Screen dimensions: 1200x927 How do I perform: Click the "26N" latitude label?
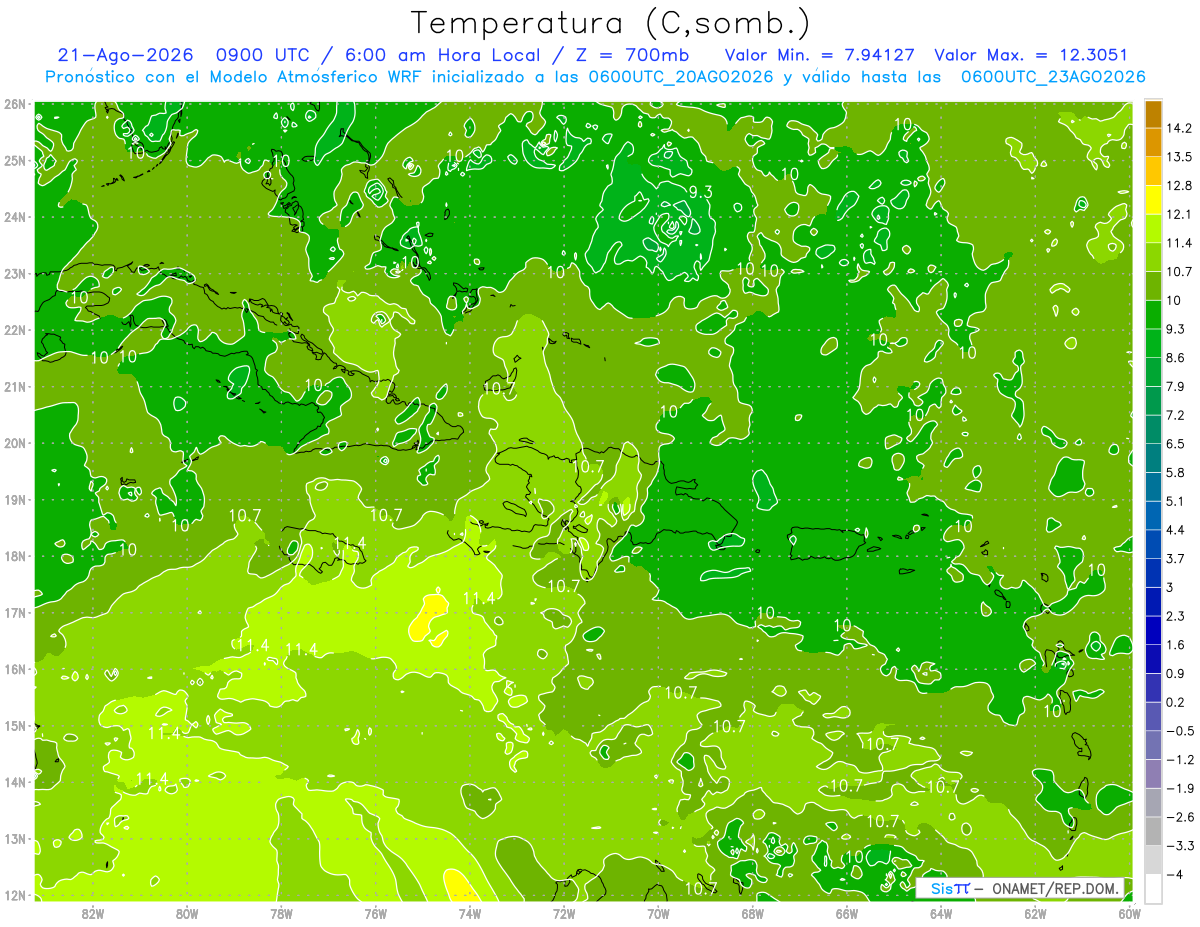point(15,104)
